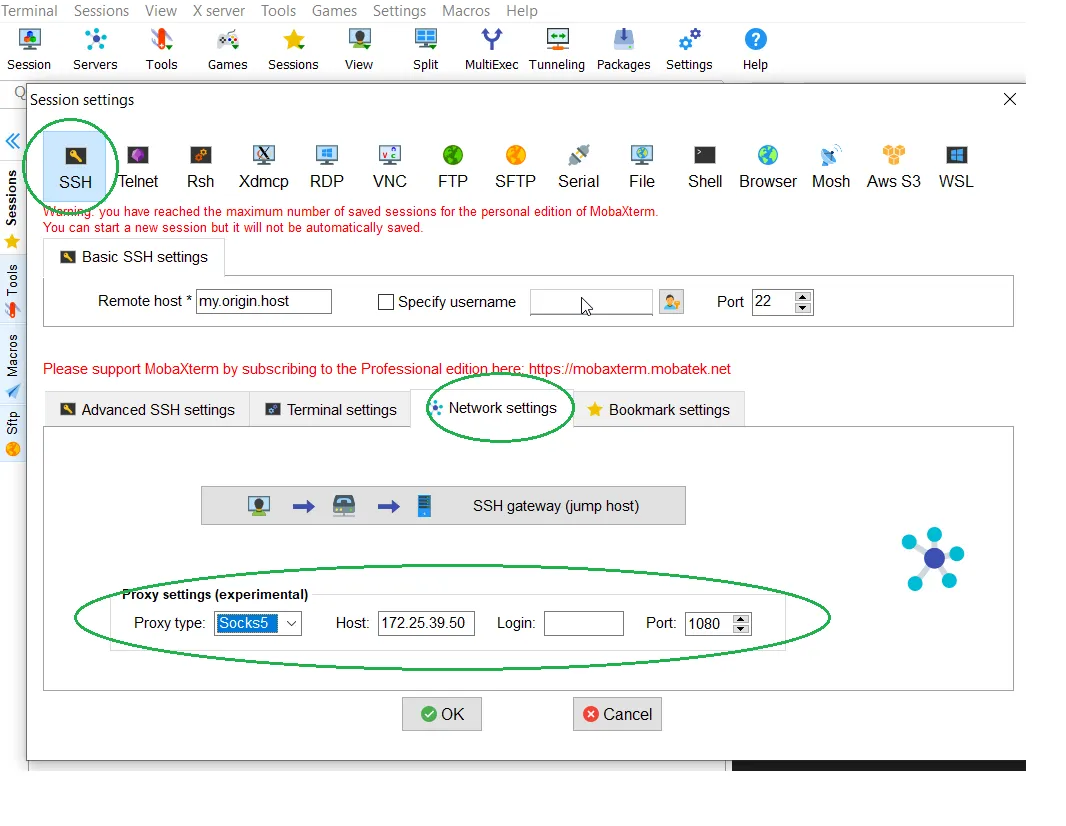The height and width of the screenshot is (826, 1066).
Task: Open the Games toolbar icon
Action: (227, 50)
